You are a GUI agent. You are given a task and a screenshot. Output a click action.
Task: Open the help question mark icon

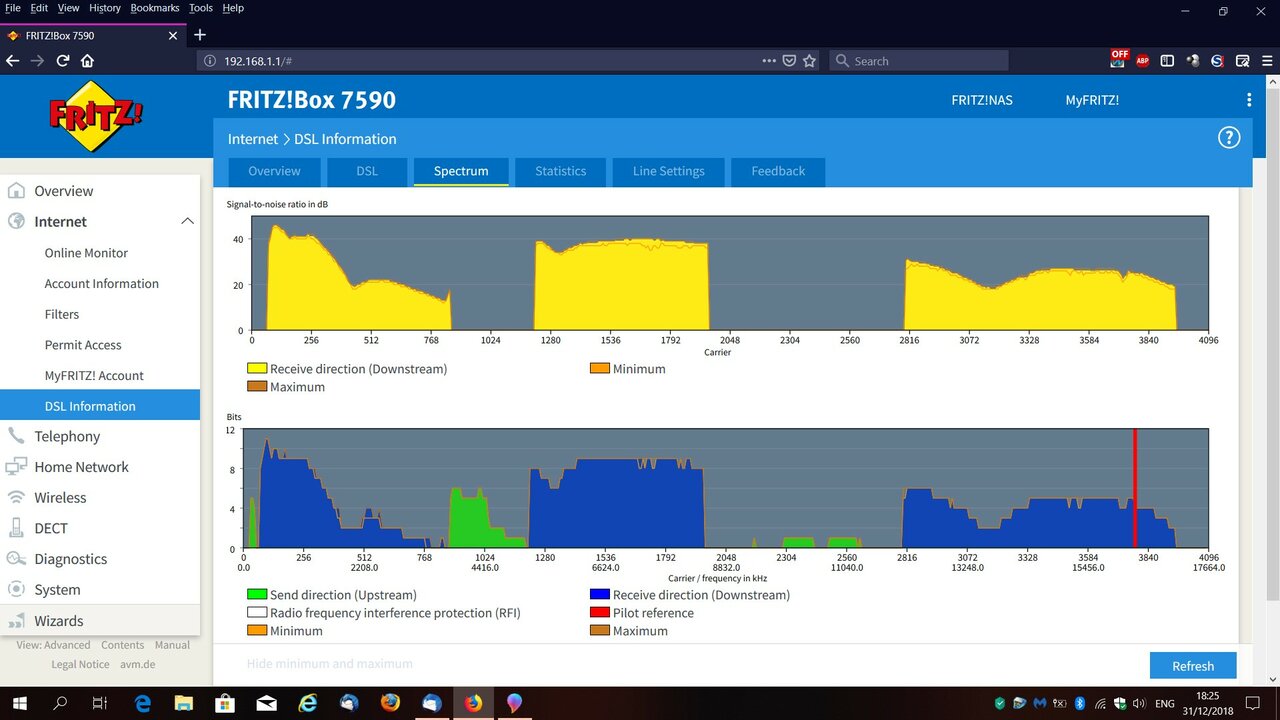click(x=1229, y=138)
